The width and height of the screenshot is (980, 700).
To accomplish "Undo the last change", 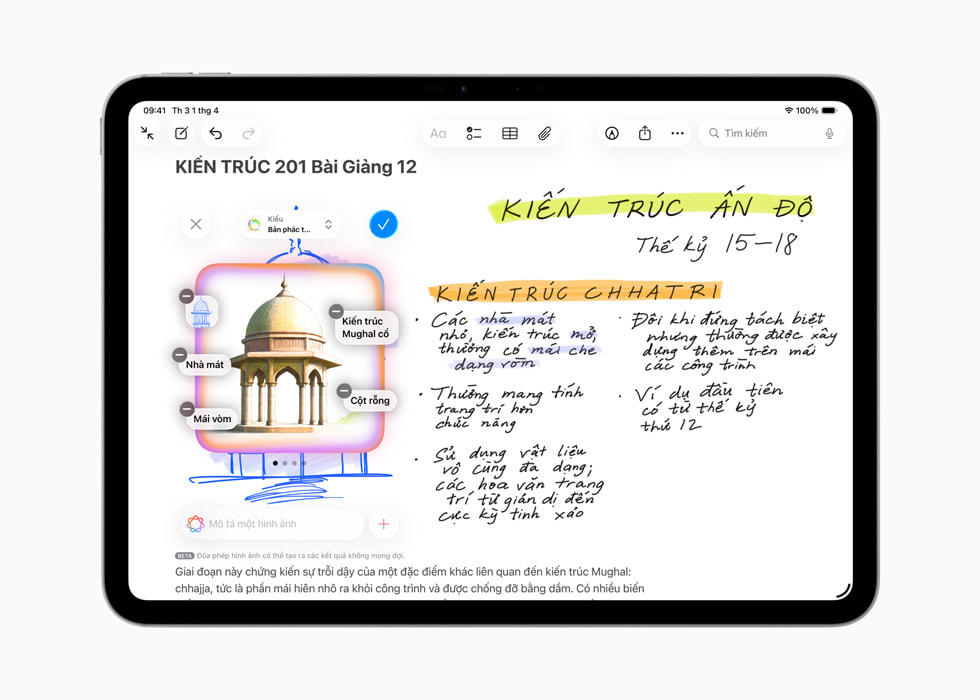I will [x=216, y=132].
